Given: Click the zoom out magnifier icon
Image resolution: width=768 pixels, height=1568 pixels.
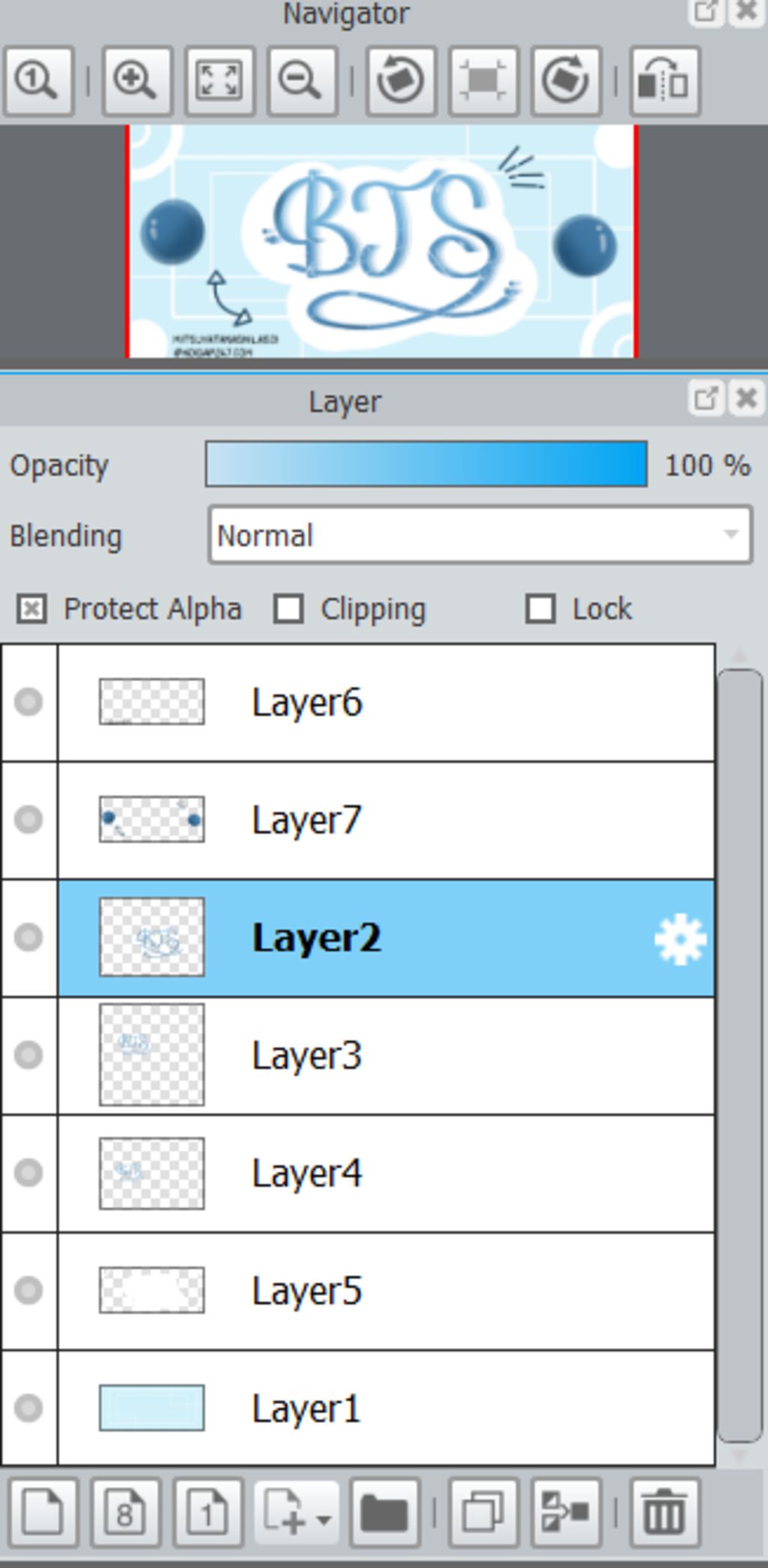Looking at the screenshot, I should [x=301, y=81].
